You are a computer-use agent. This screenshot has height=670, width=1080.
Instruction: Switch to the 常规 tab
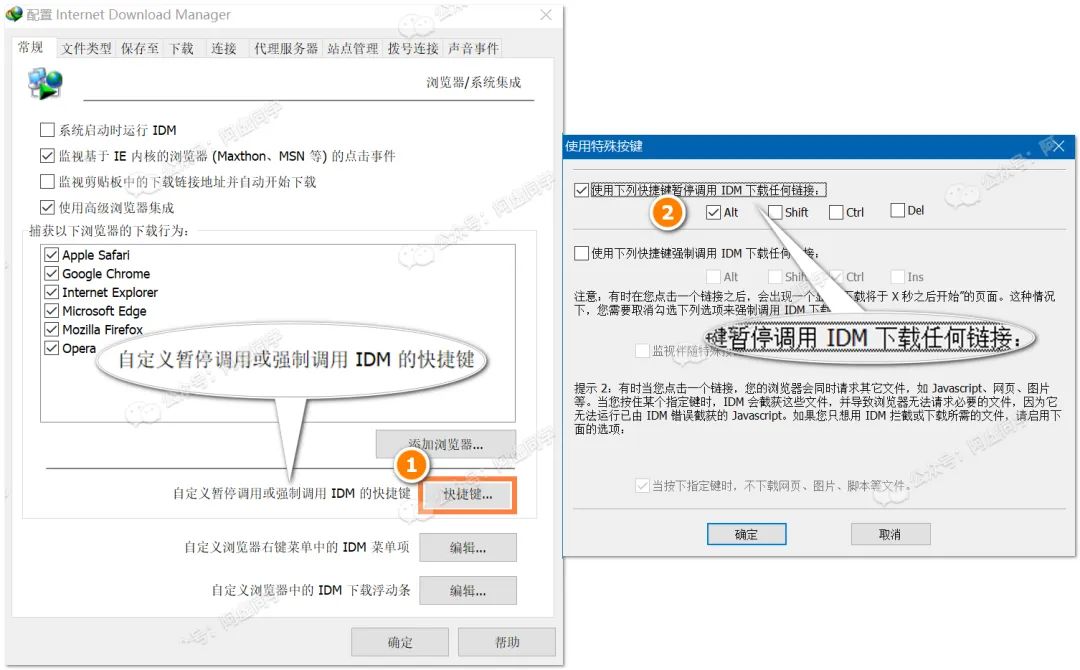[31, 48]
